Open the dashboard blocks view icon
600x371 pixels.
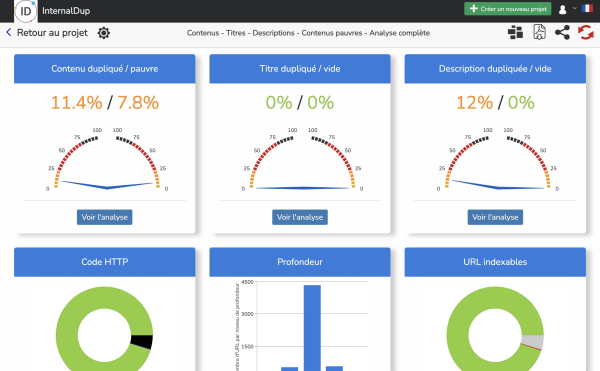tap(515, 33)
